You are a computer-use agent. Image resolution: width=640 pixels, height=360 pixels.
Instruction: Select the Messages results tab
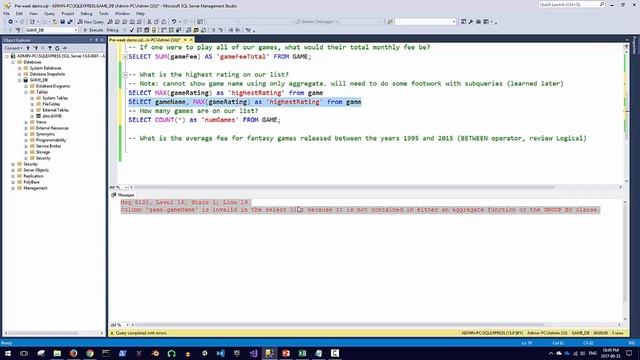click(123, 195)
